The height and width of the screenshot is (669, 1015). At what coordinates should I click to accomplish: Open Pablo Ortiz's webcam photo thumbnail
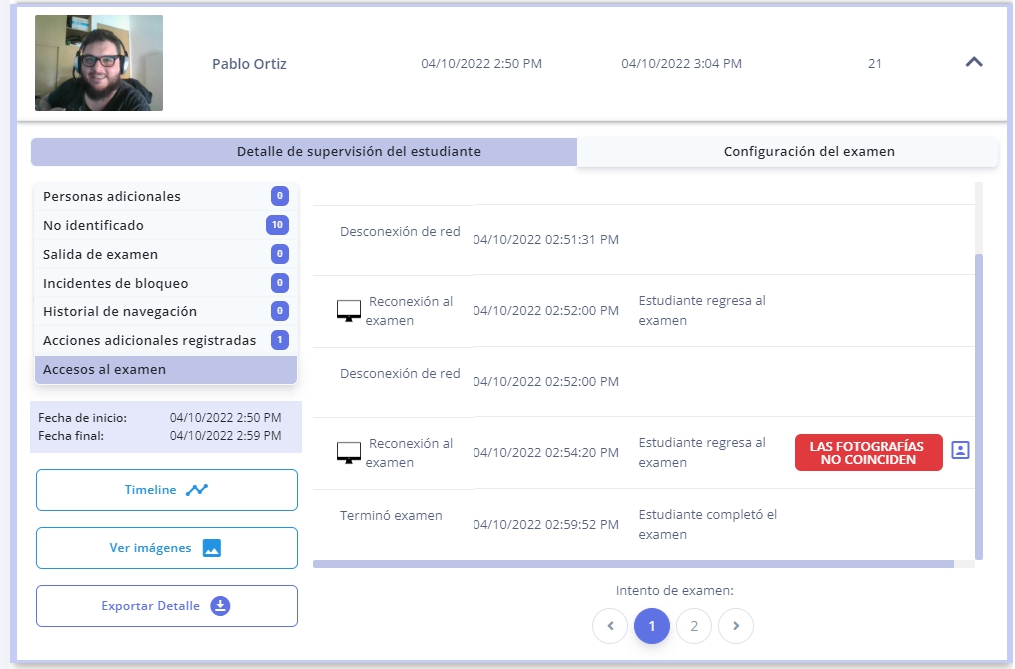pos(99,63)
